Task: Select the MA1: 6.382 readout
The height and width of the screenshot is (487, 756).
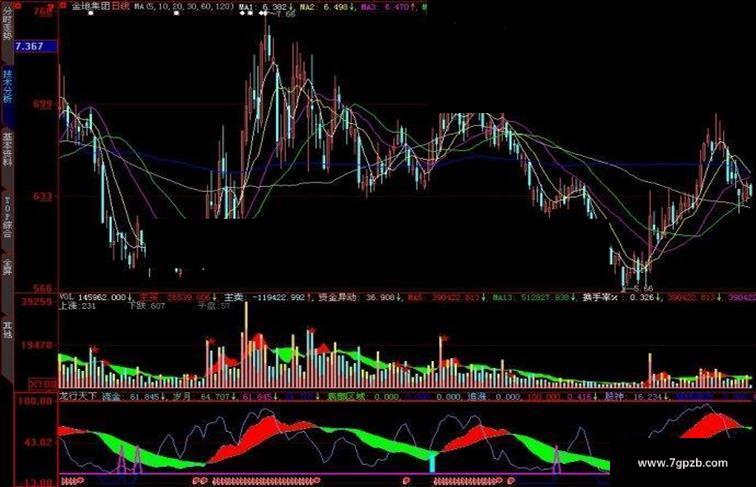Action: click(x=266, y=7)
